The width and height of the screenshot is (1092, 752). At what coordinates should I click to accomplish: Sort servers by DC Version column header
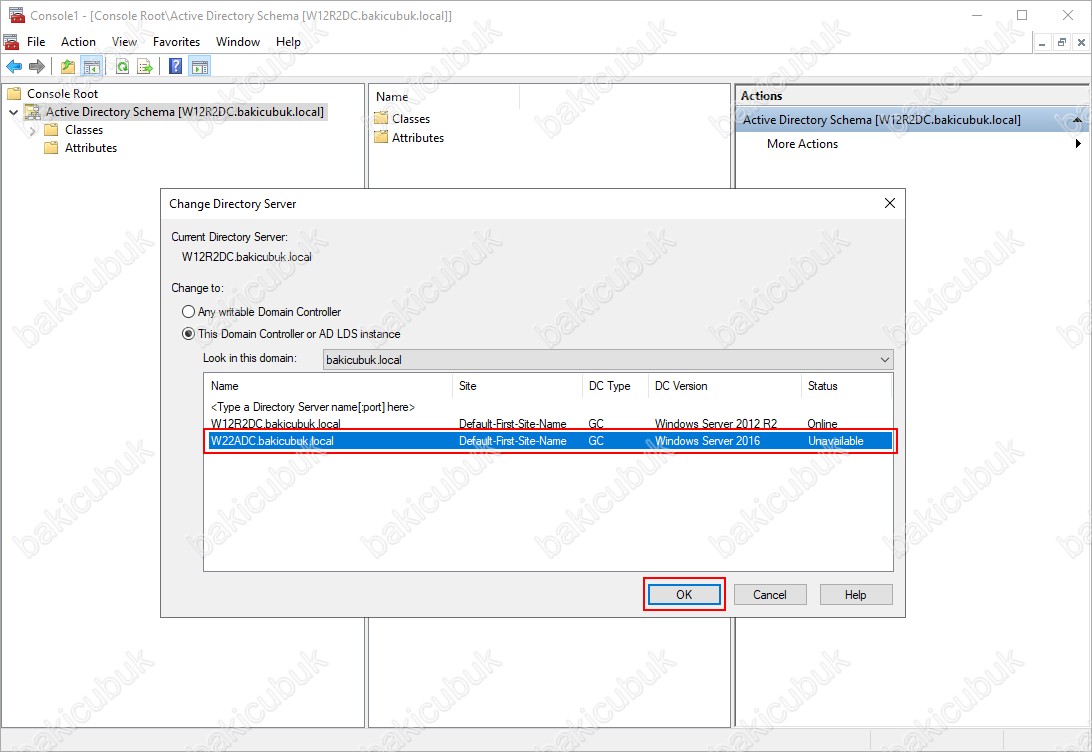tap(724, 386)
